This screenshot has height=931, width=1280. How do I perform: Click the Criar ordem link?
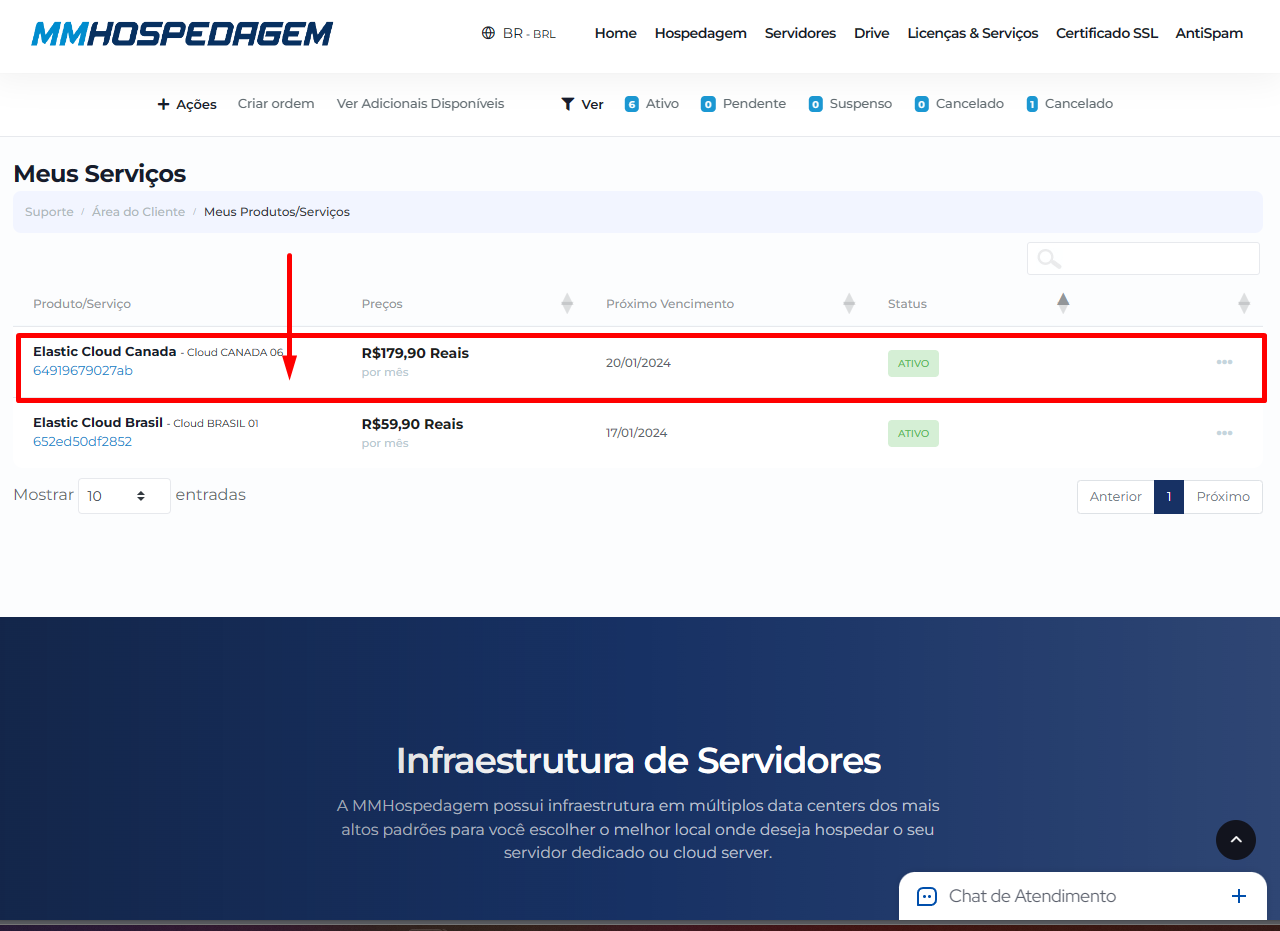click(276, 103)
